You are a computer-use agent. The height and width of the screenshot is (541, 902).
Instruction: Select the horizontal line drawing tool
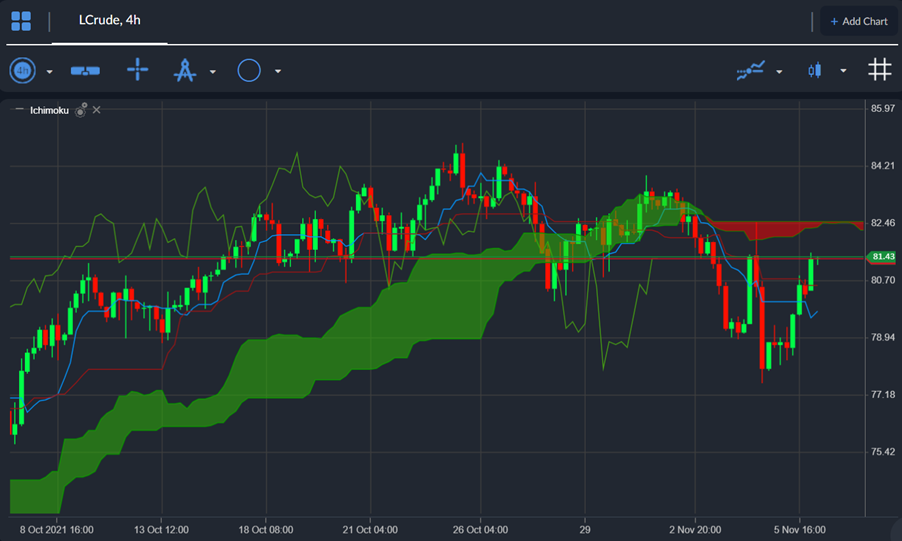85,71
